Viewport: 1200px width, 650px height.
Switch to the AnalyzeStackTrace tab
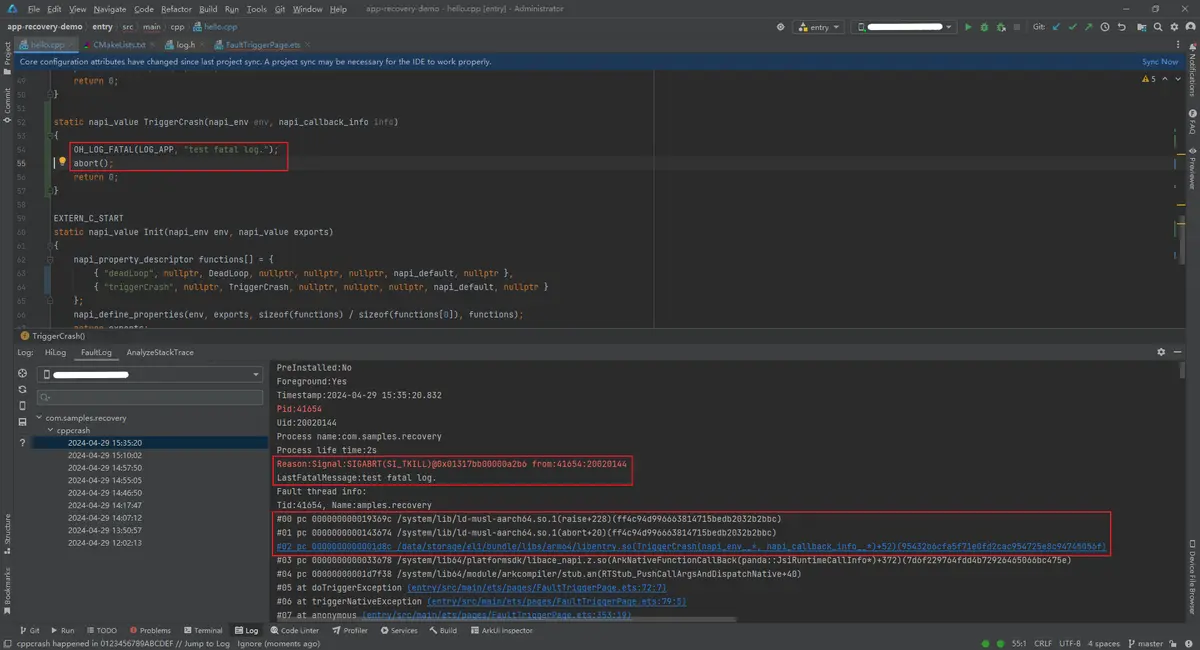[x=160, y=352]
